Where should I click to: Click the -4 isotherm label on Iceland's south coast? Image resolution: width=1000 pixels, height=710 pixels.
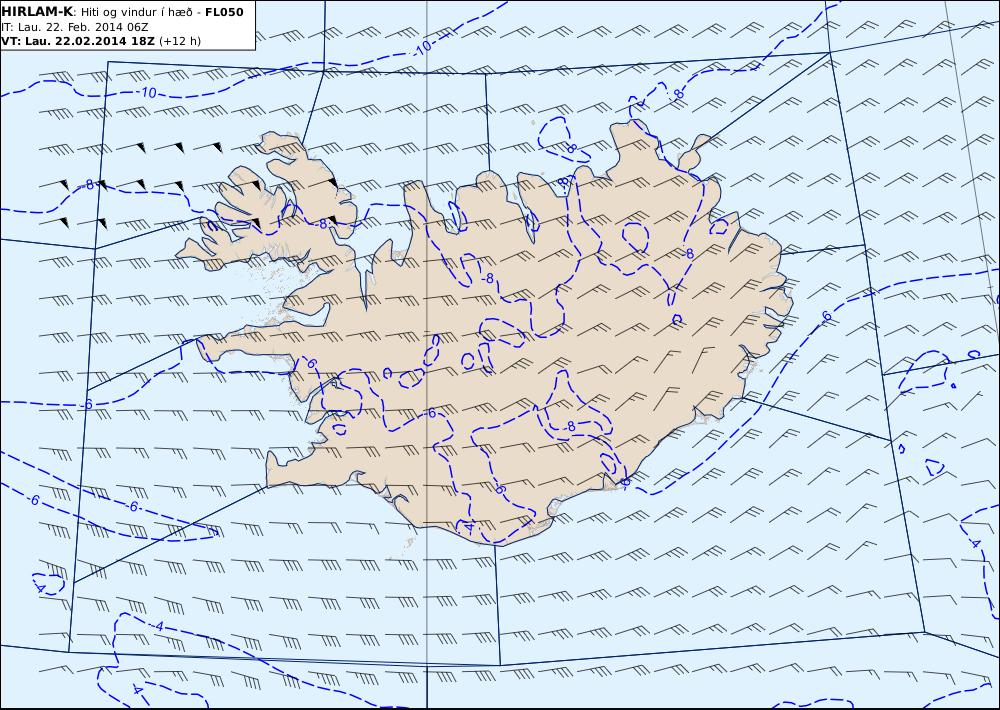467,528
